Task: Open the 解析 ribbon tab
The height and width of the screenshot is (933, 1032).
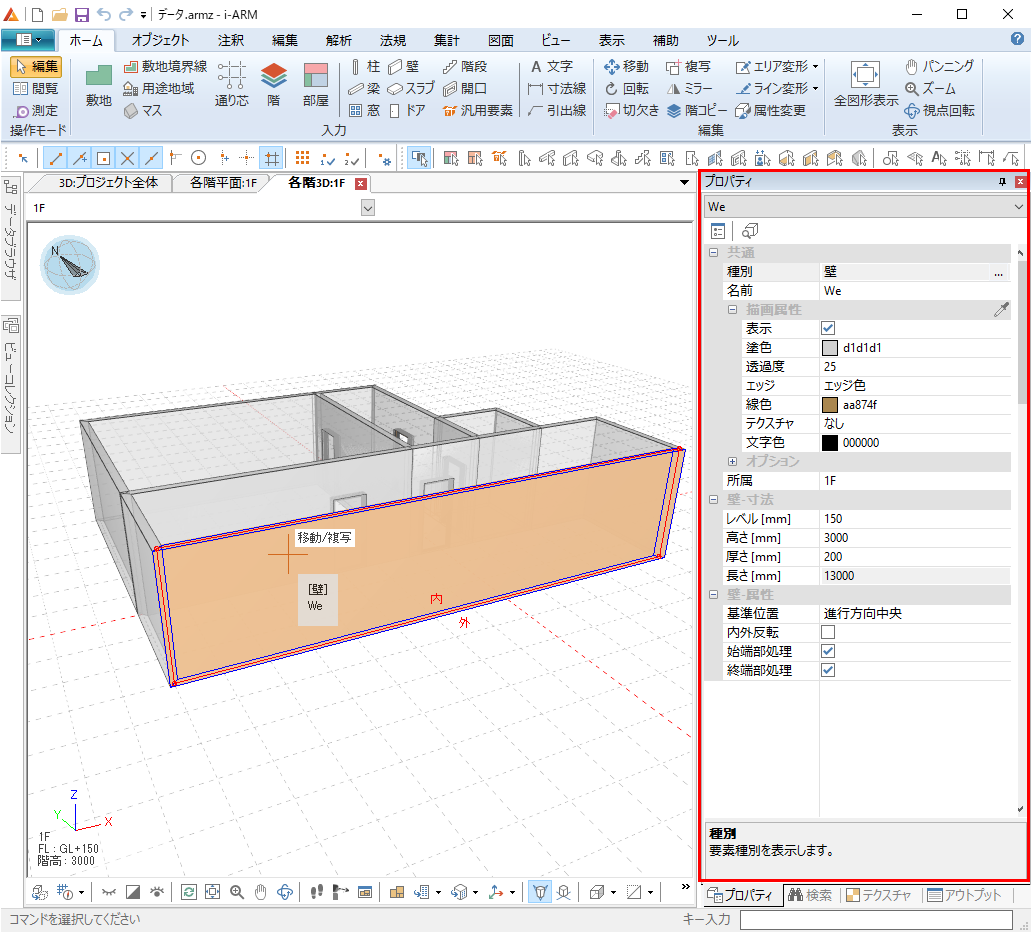Action: point(338,41)
